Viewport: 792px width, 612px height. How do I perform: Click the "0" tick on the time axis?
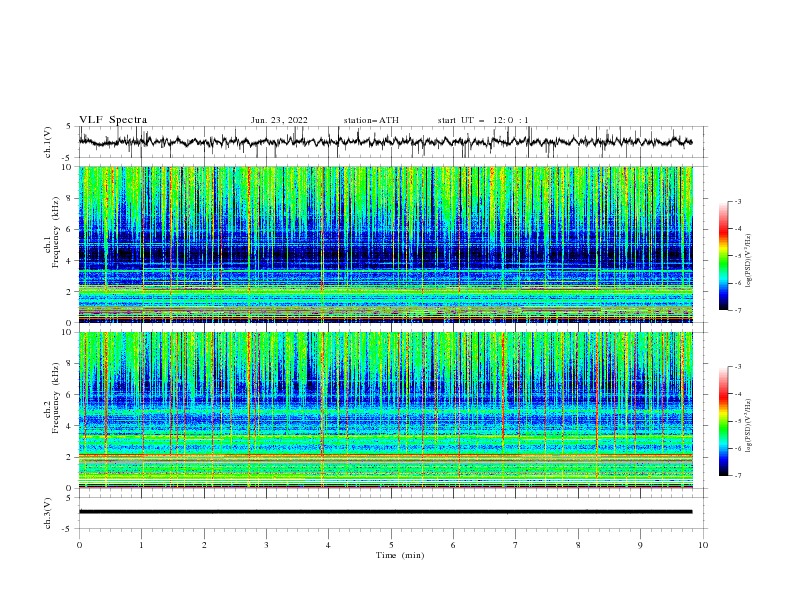pos(79,545)
